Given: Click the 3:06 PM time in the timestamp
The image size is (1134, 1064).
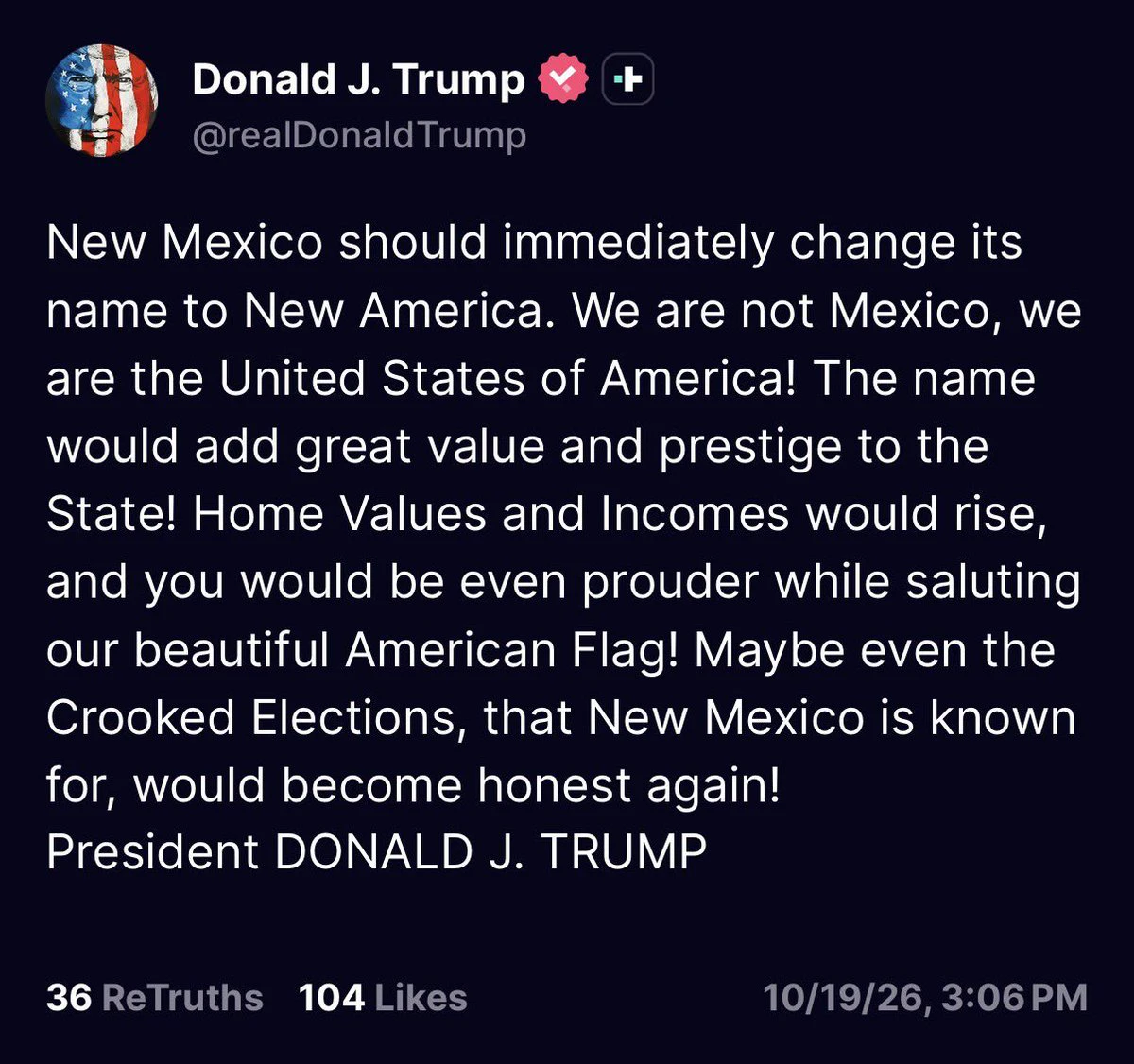Looking at the screenshot, I should [1013, 998].
